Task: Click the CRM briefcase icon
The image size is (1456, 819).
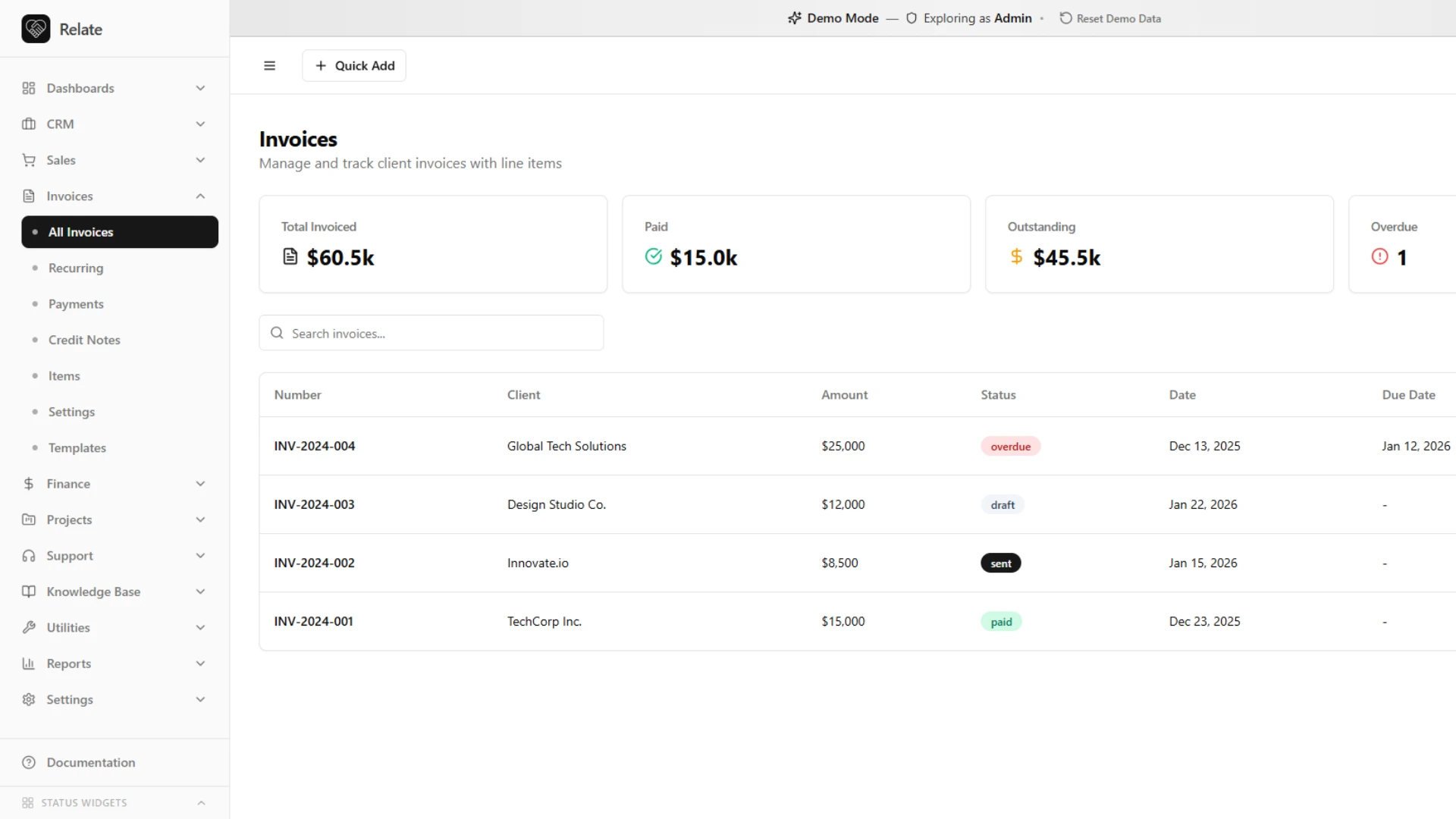Action: pos(29,124)
